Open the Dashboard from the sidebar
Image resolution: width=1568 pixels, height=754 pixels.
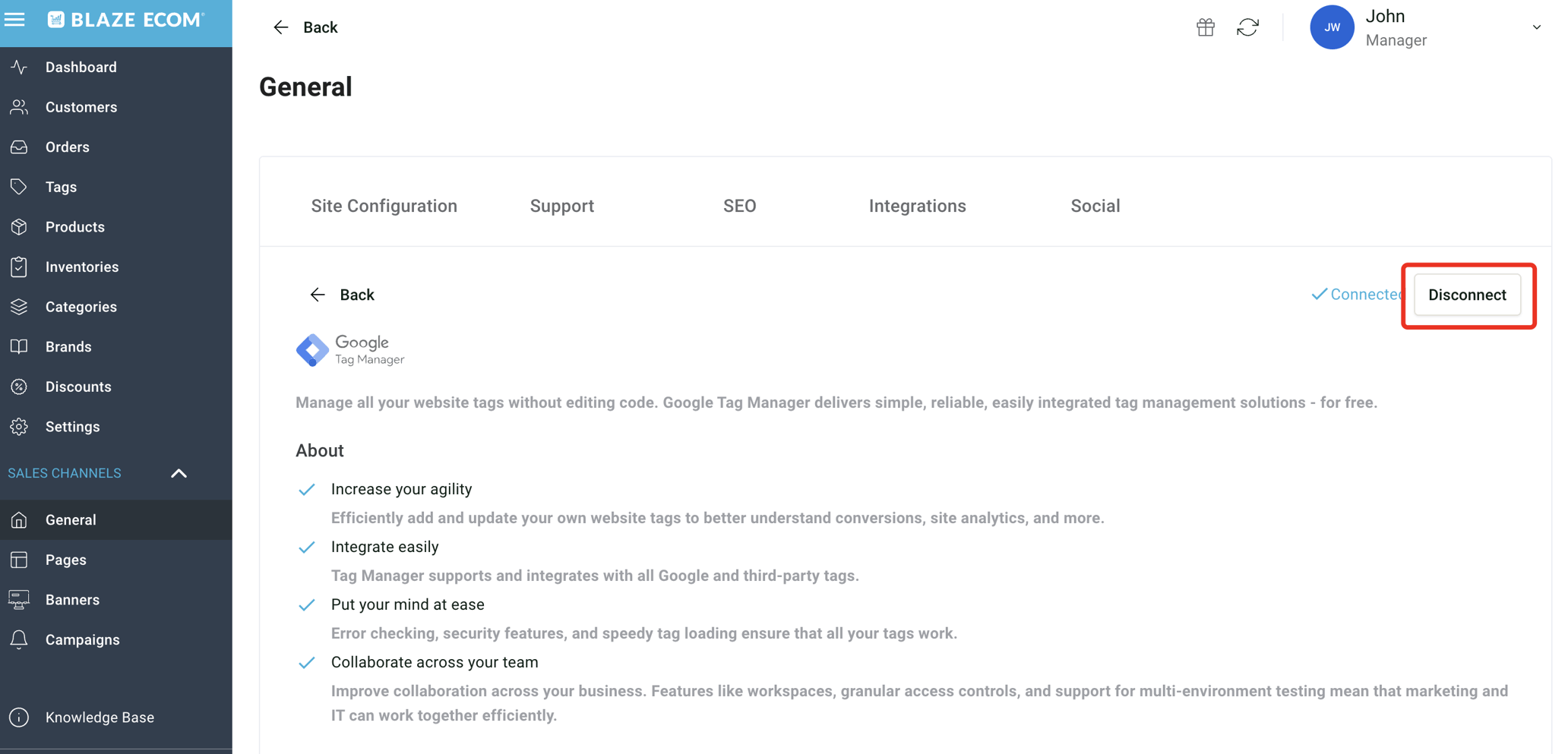click(x=81, y=67)
